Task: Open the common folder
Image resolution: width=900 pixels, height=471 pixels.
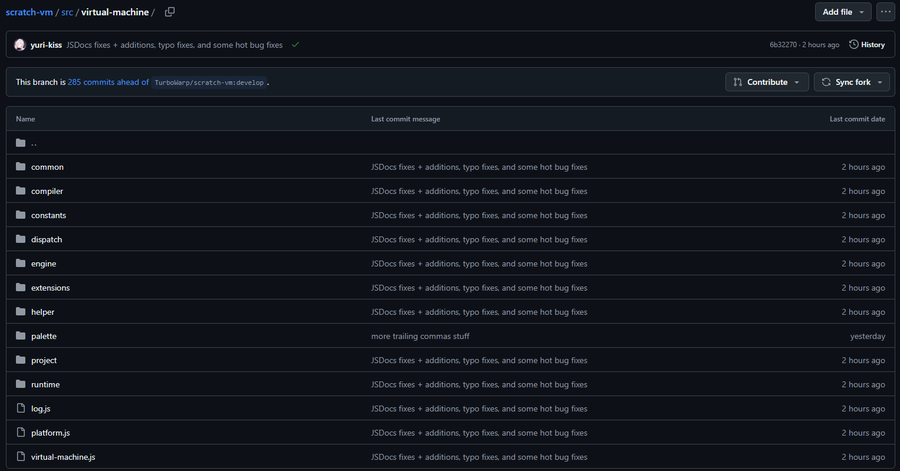Action: tap(47, 167)
